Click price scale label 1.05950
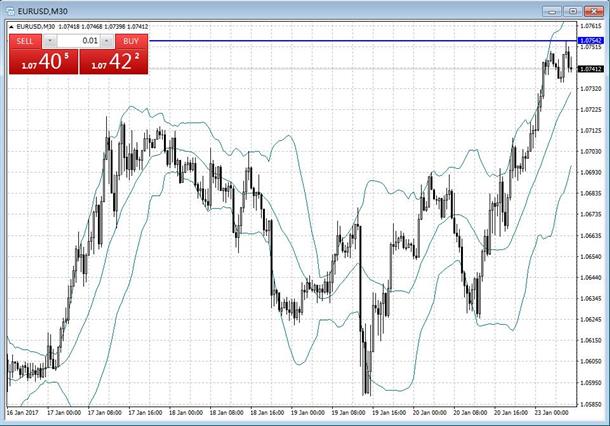This screenshot has width=610, height=426. [x=591, y=383]
